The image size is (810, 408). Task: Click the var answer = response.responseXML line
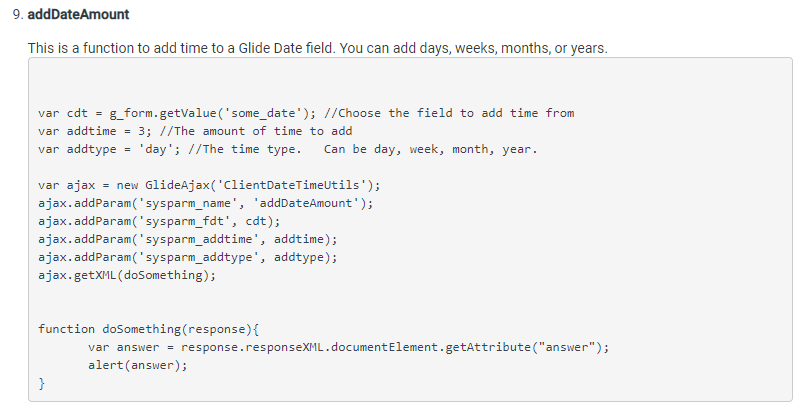tap(348, 348)
